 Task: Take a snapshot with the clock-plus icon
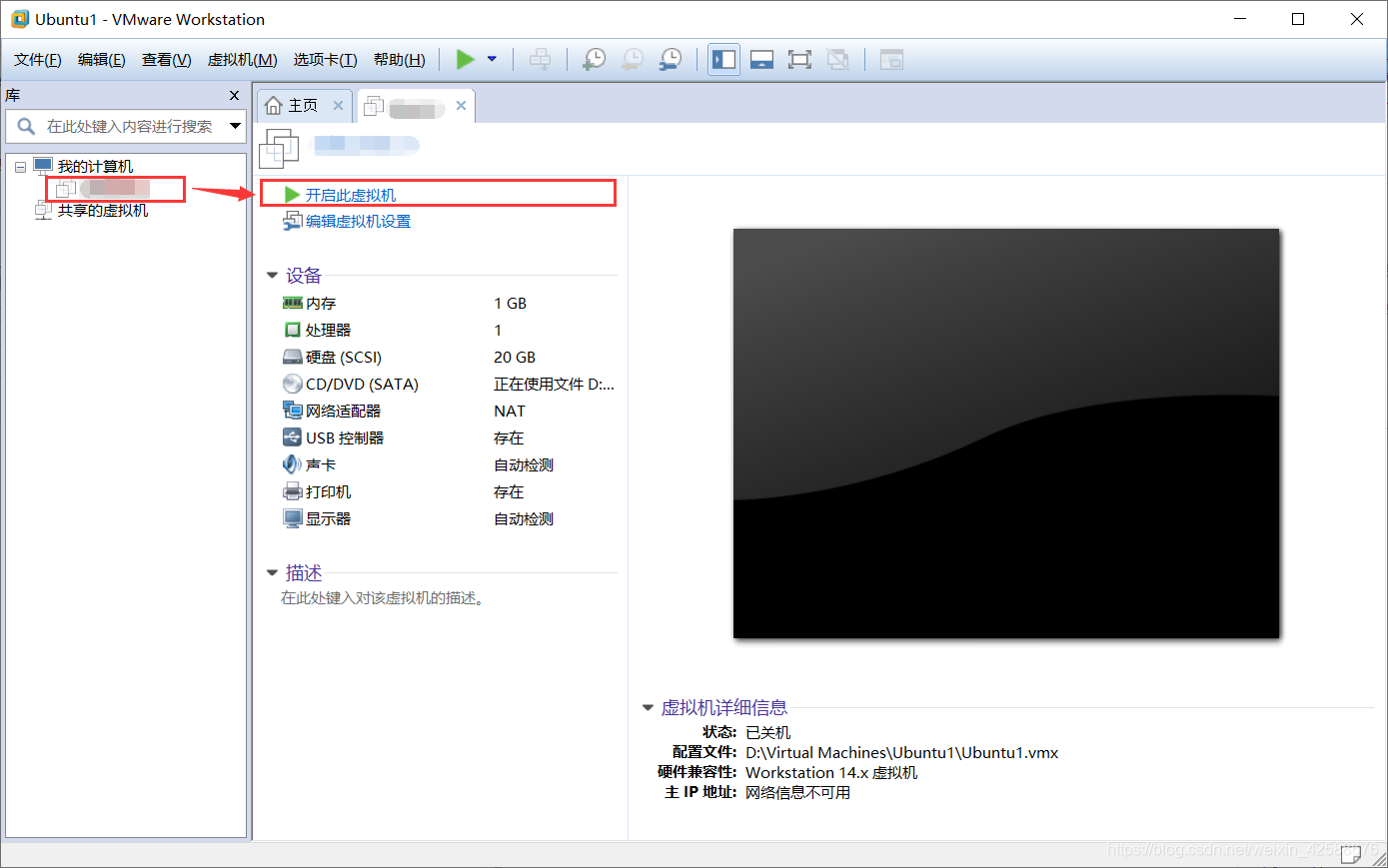pyautogui.click(x=594, y=60)
